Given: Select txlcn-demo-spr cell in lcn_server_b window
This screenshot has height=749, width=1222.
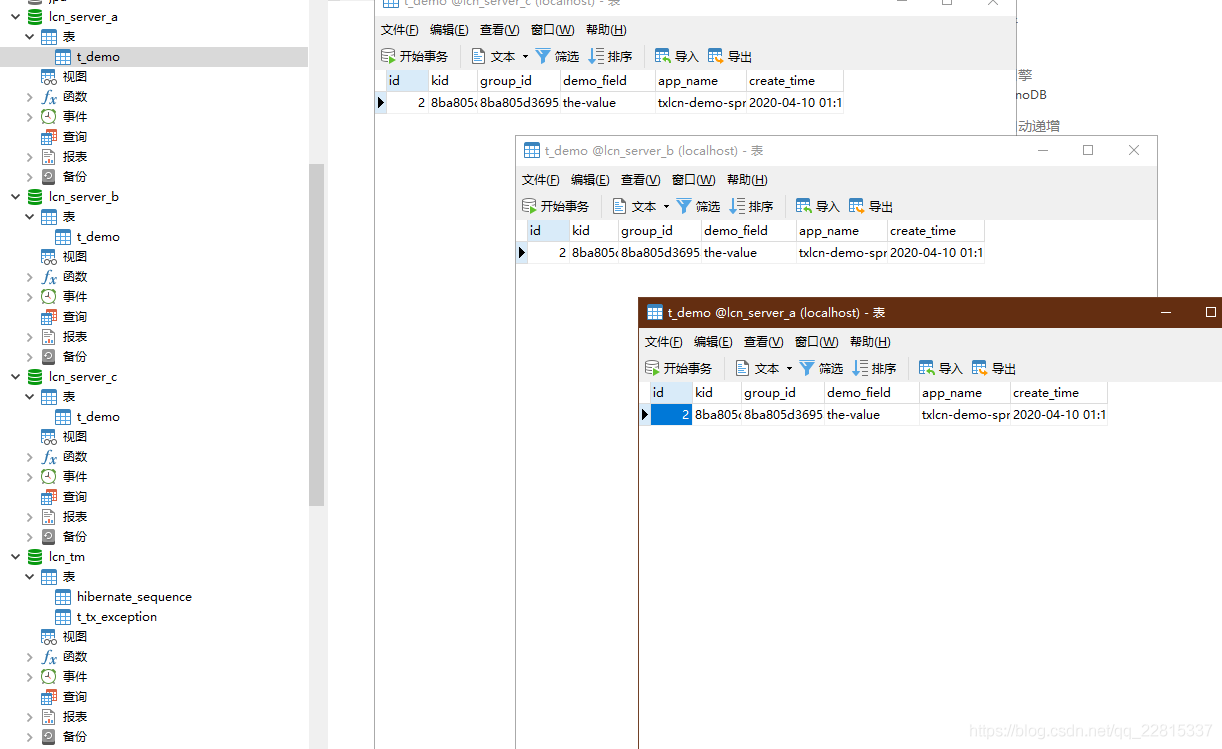Looking at the screenshot, I should tap(842, 252).
